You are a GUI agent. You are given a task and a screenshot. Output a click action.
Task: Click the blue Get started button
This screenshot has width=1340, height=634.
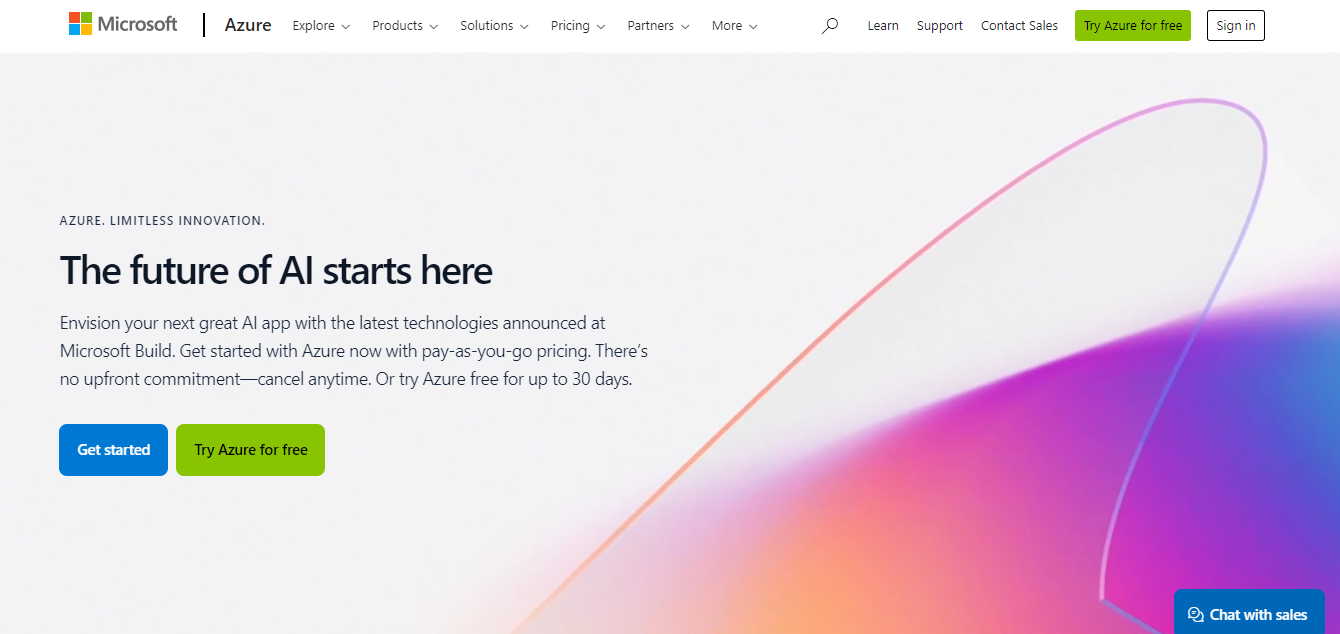(x=113, y=450)
